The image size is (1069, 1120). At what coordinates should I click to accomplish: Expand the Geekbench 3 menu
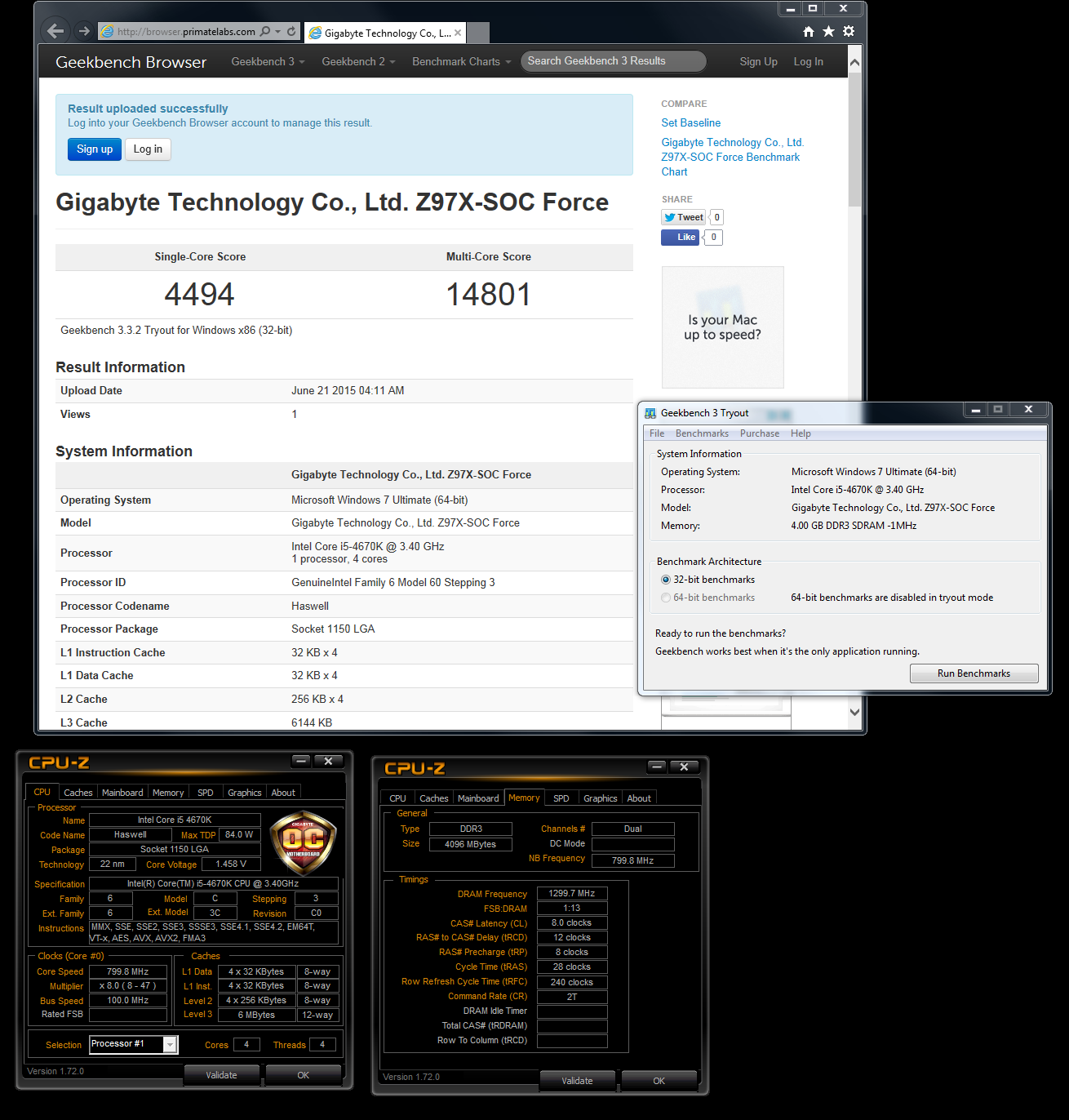click(x=268, y=61)
